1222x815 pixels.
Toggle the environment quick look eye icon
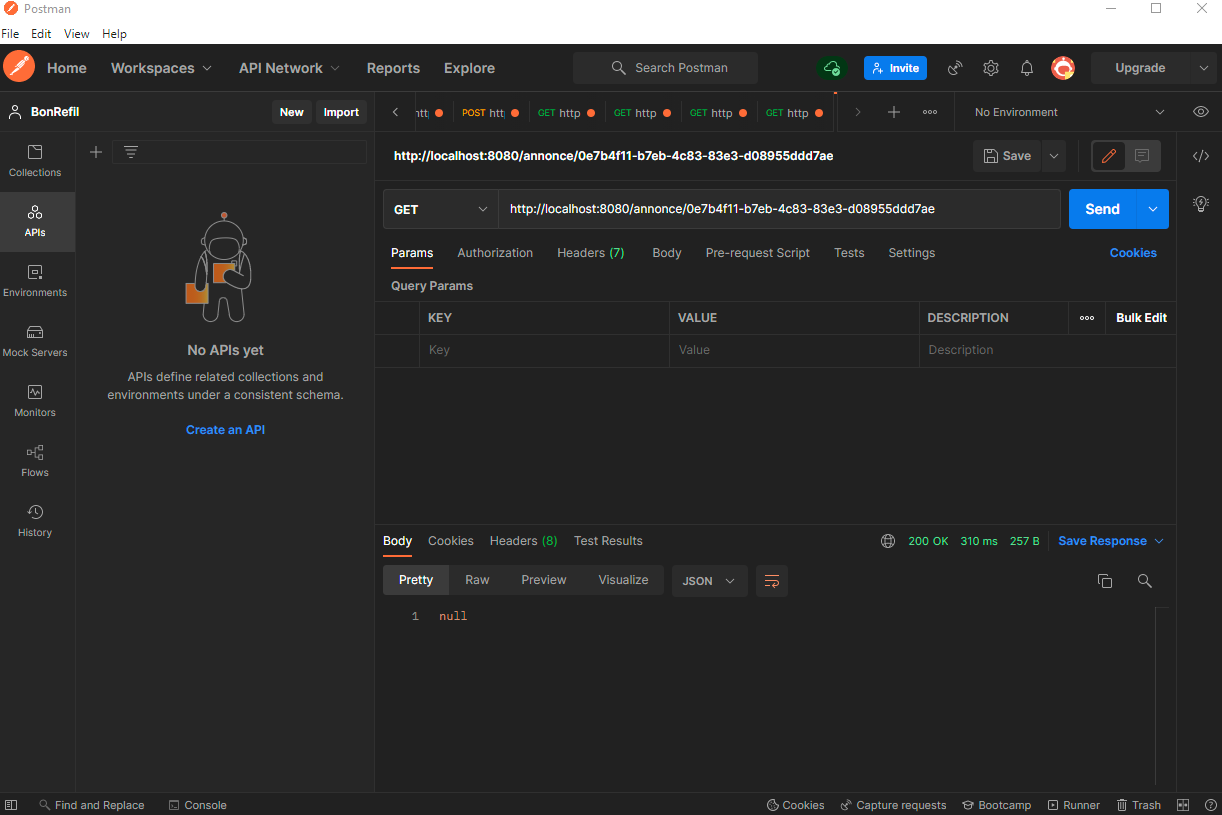1201,112
